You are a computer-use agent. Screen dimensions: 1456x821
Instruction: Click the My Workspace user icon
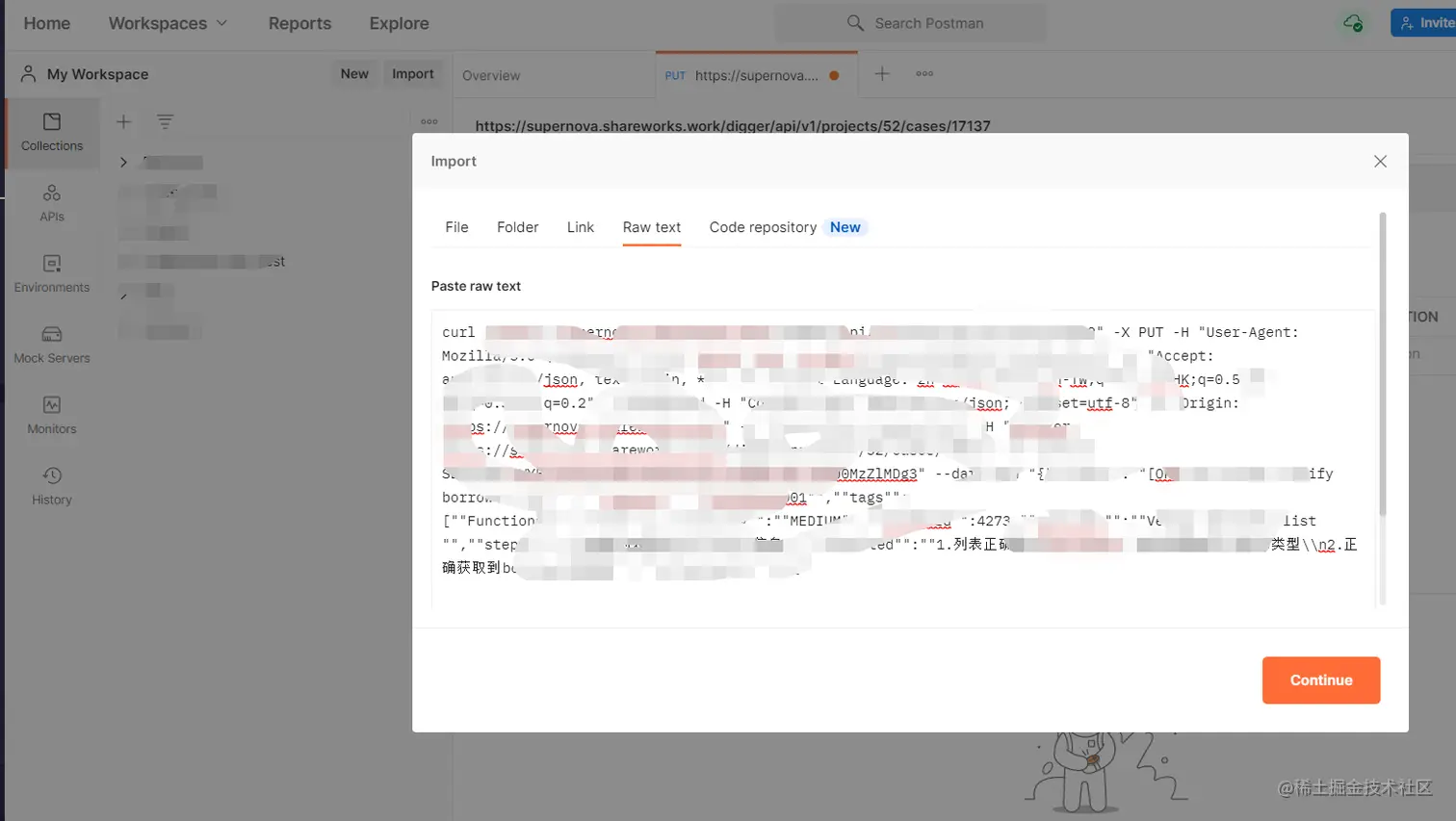28,74
